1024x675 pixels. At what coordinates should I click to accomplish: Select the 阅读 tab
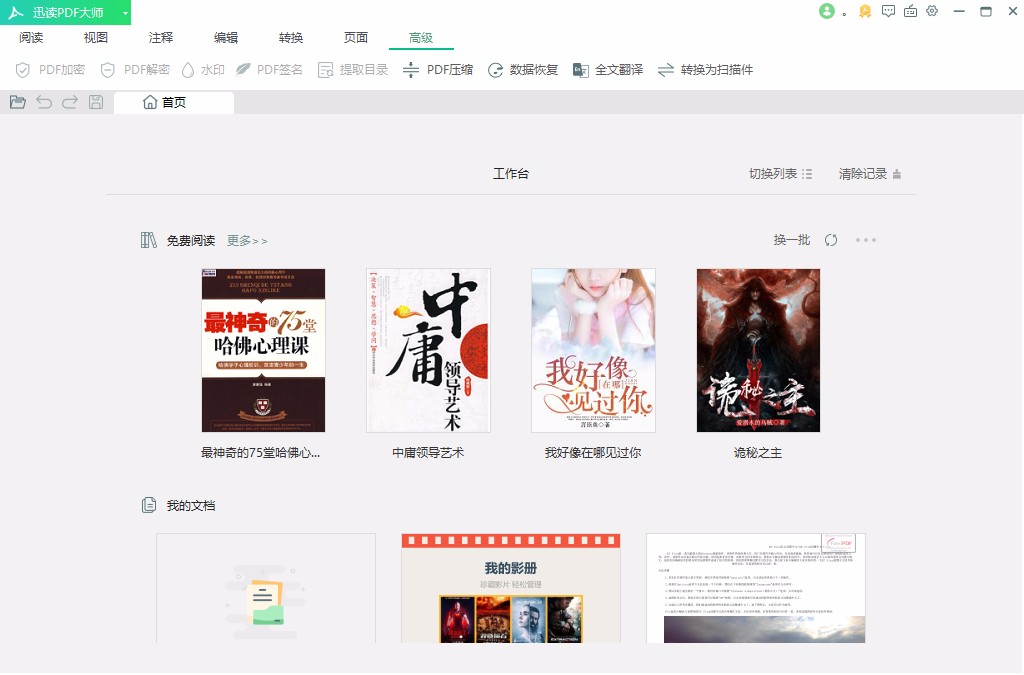pyautogui.click(x=31, y=38)
